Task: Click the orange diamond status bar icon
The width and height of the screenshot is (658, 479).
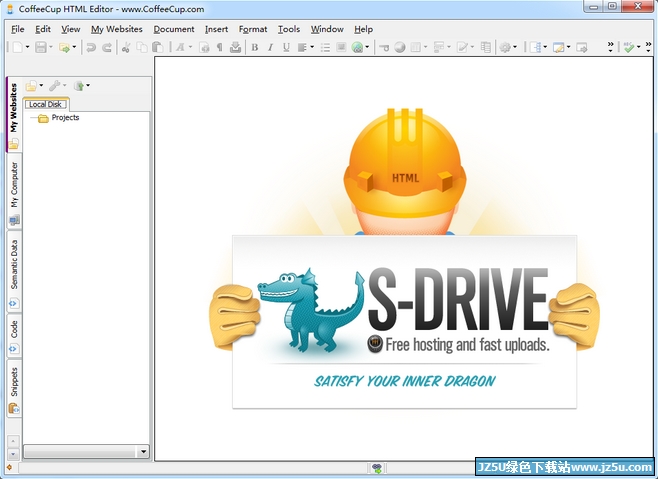Action: click(9, 467)
